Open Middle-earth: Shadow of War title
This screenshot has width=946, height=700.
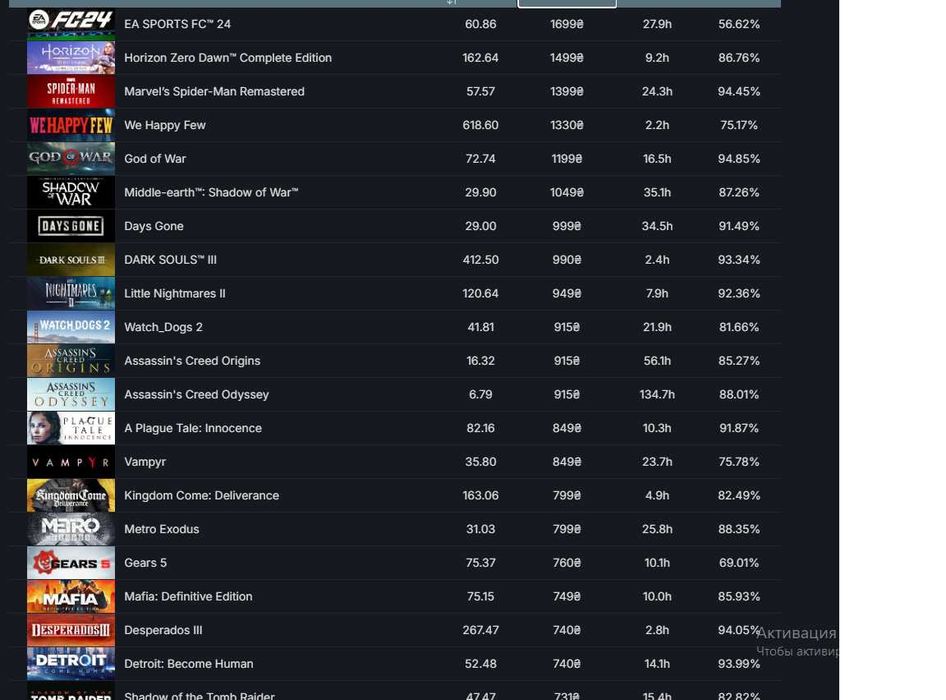click(x=211, y=192)
